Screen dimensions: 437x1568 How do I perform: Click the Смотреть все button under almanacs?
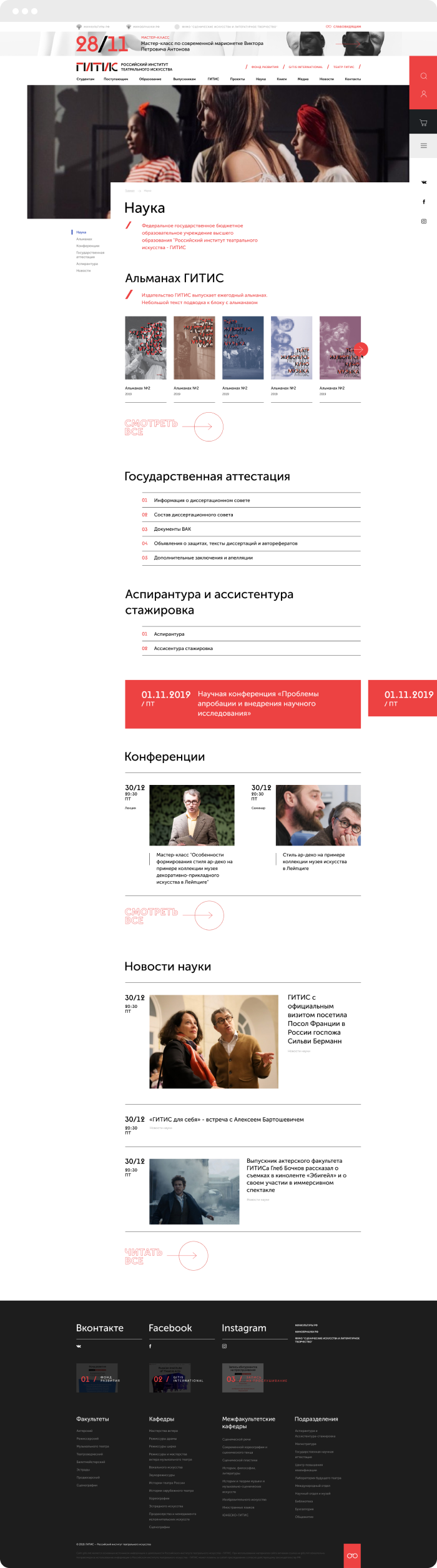click(174, 427)
